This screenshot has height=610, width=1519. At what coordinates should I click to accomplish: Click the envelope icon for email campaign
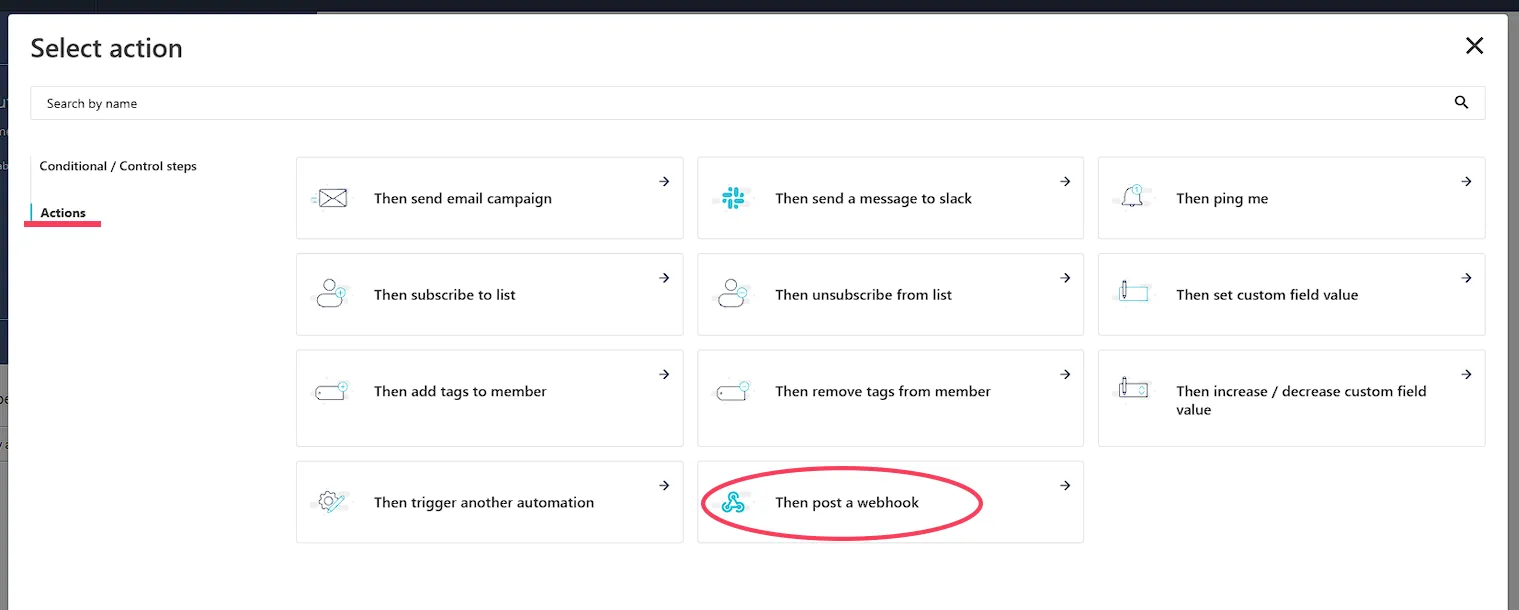coord(332,198)
